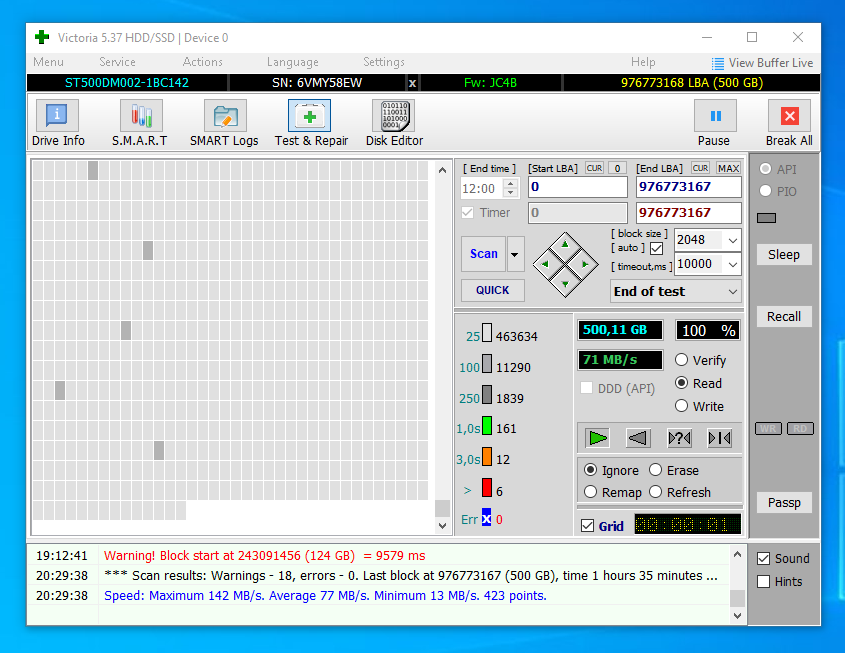Click the End LBA input field
This screenshot has width=845, height=653.
pyautogui.click(x=689, y=187)
